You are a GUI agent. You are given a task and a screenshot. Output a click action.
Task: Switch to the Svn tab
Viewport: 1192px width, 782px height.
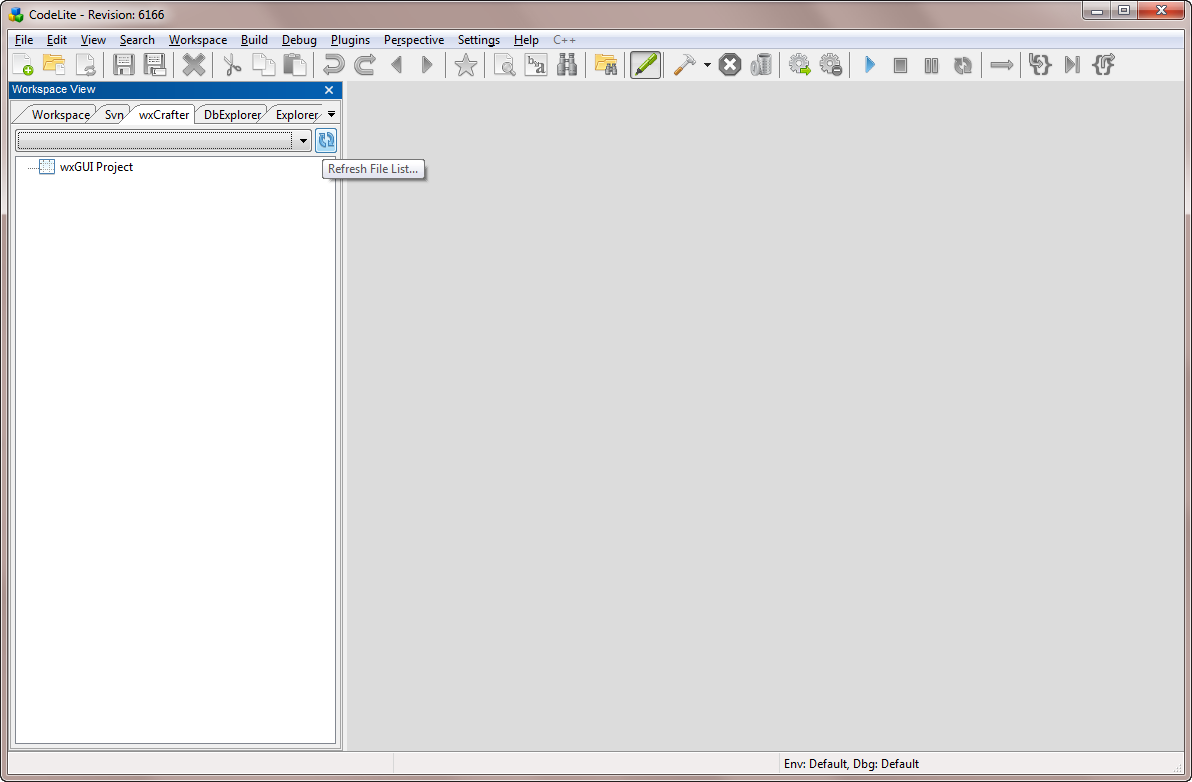(114, 115)
